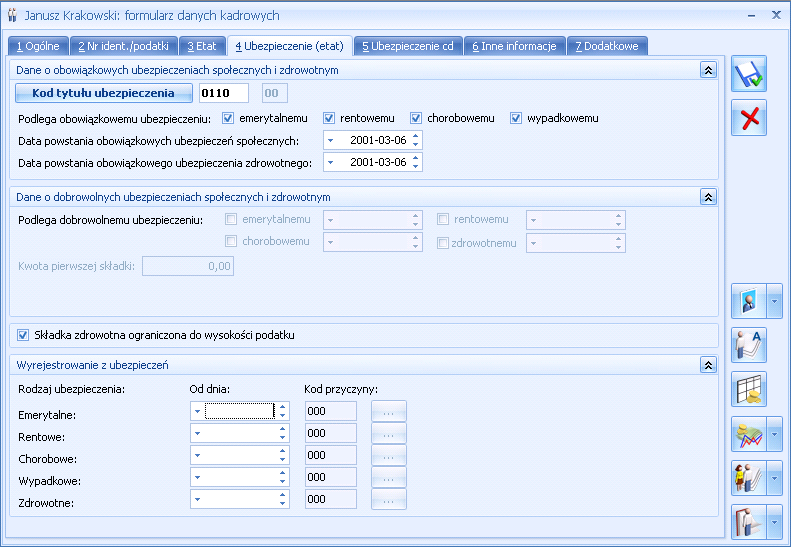Switch to 3 Etat tab
The width and height of the screenshot is (791, 547).
coord(202,46)
